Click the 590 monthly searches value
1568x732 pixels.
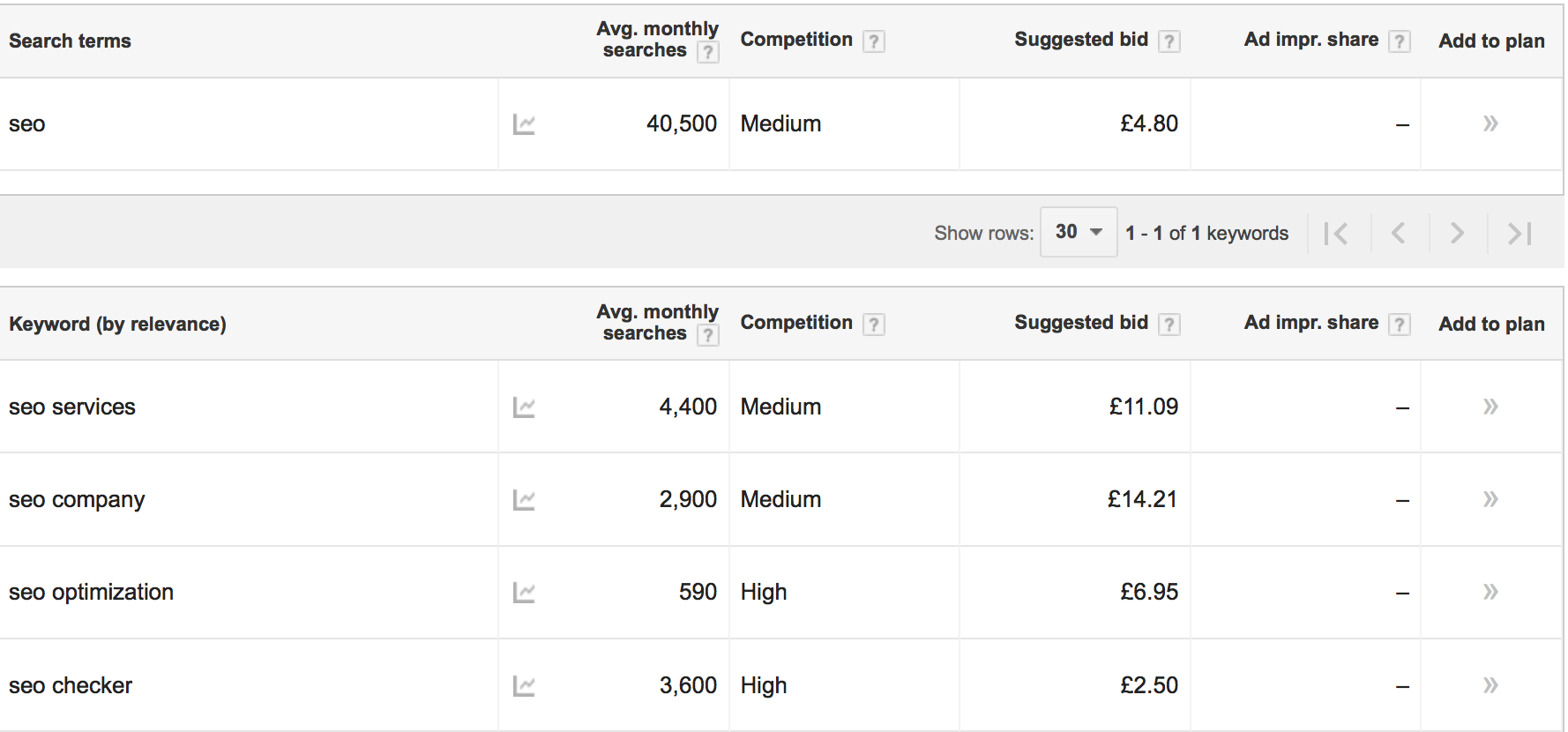[698, 592]
